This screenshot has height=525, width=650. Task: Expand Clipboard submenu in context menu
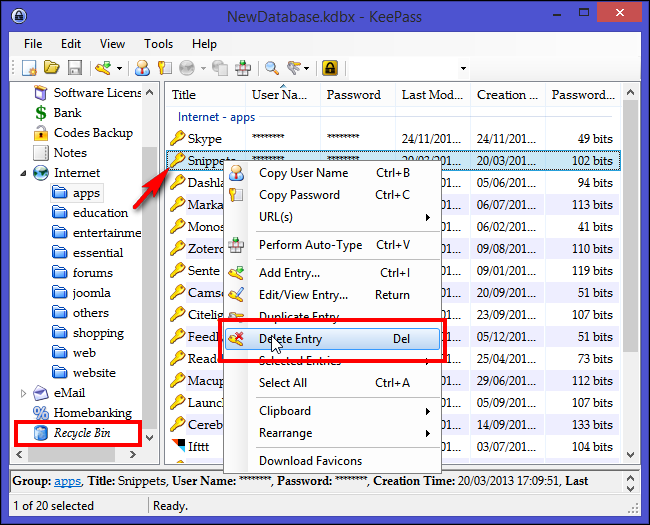point(332,411)
